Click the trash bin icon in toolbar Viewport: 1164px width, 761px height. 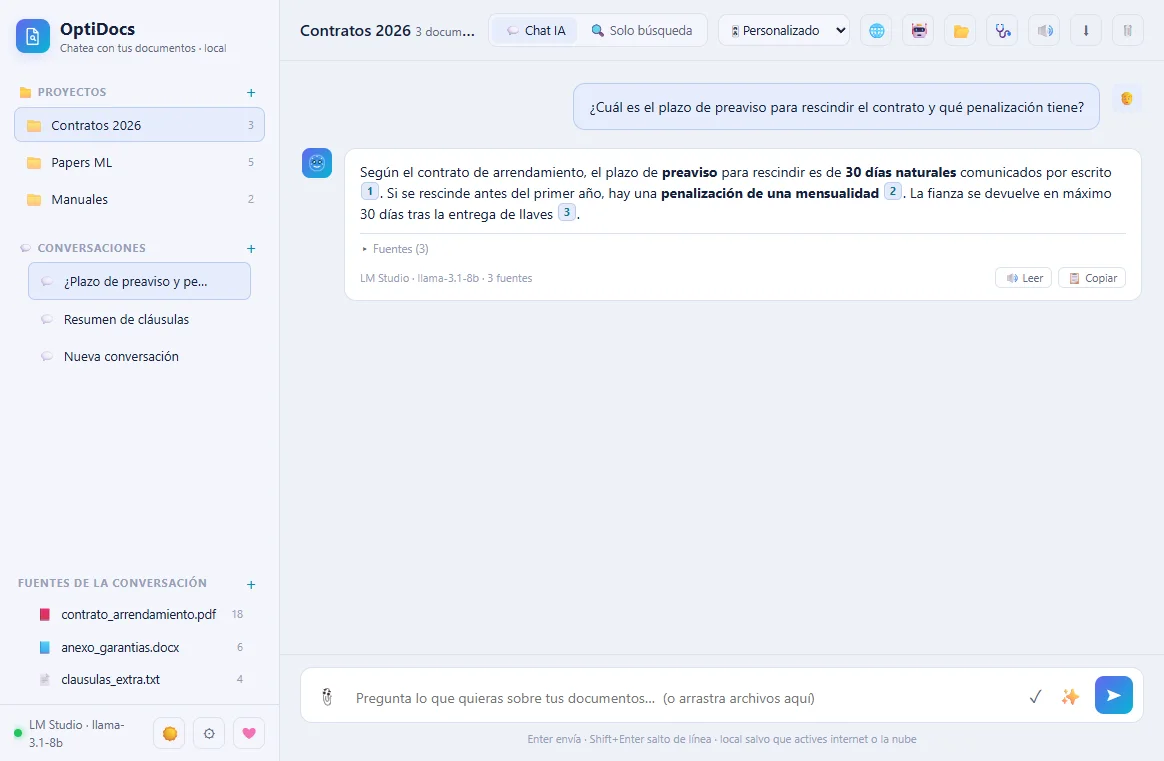pyautogui.click(x=1128, y=30)
